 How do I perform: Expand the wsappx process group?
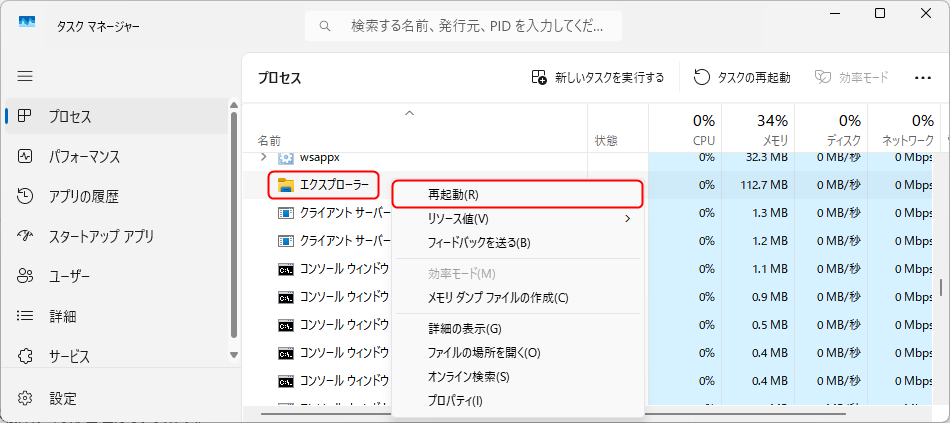tap(264, 158)
